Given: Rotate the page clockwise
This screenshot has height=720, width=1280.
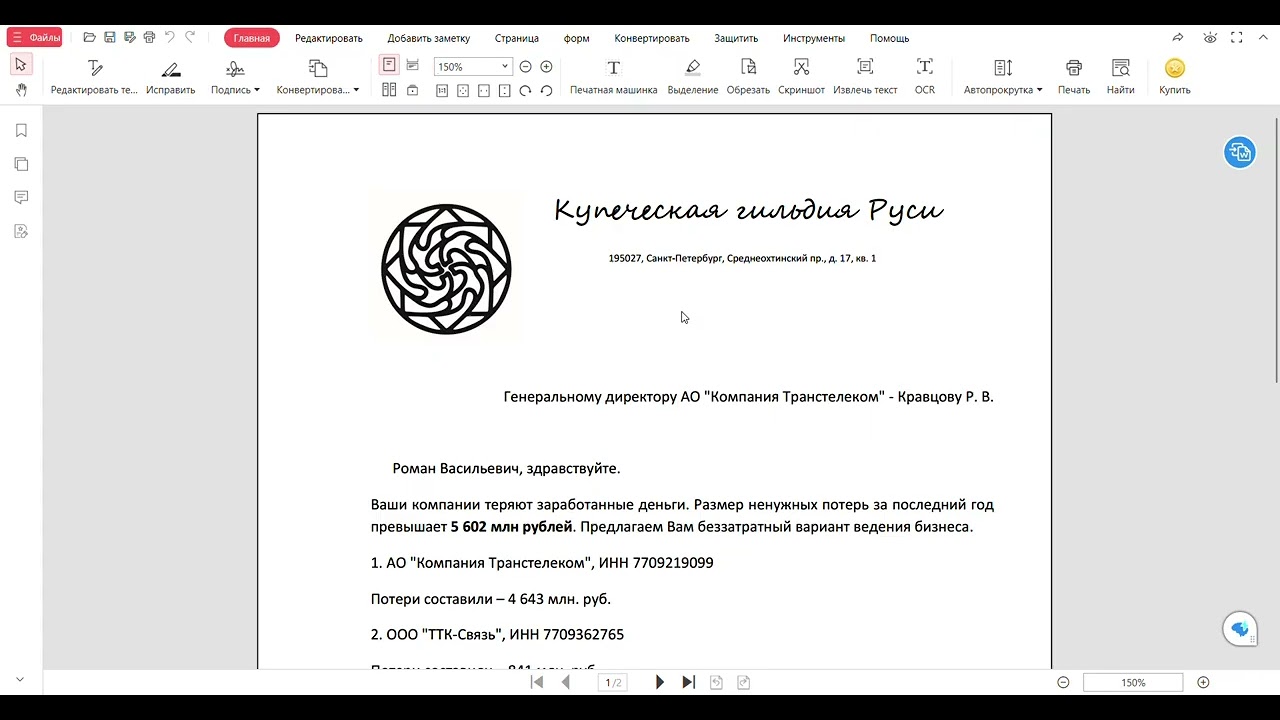Looking at the screenshot, I should [525, 90].
